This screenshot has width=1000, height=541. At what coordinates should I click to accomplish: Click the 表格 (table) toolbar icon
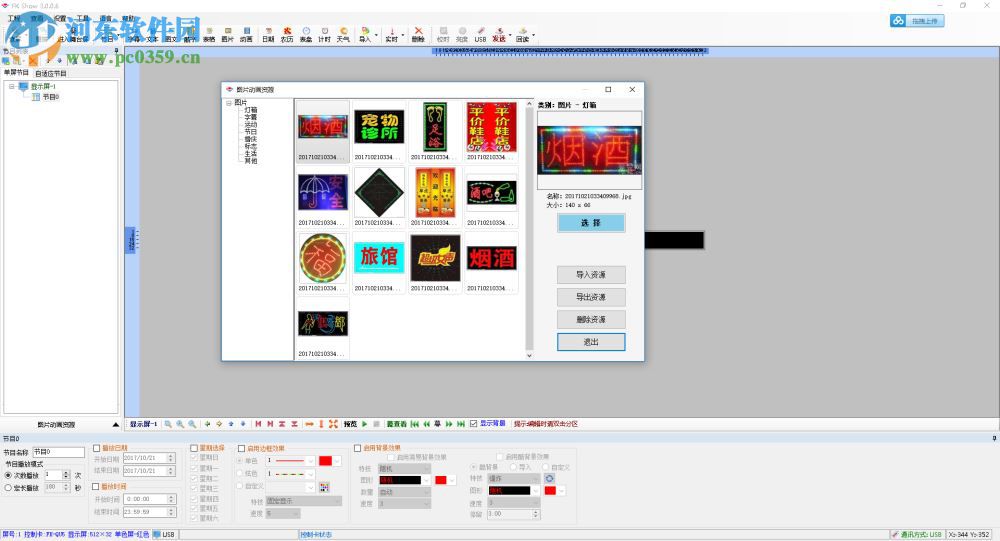tap(209, 34)
